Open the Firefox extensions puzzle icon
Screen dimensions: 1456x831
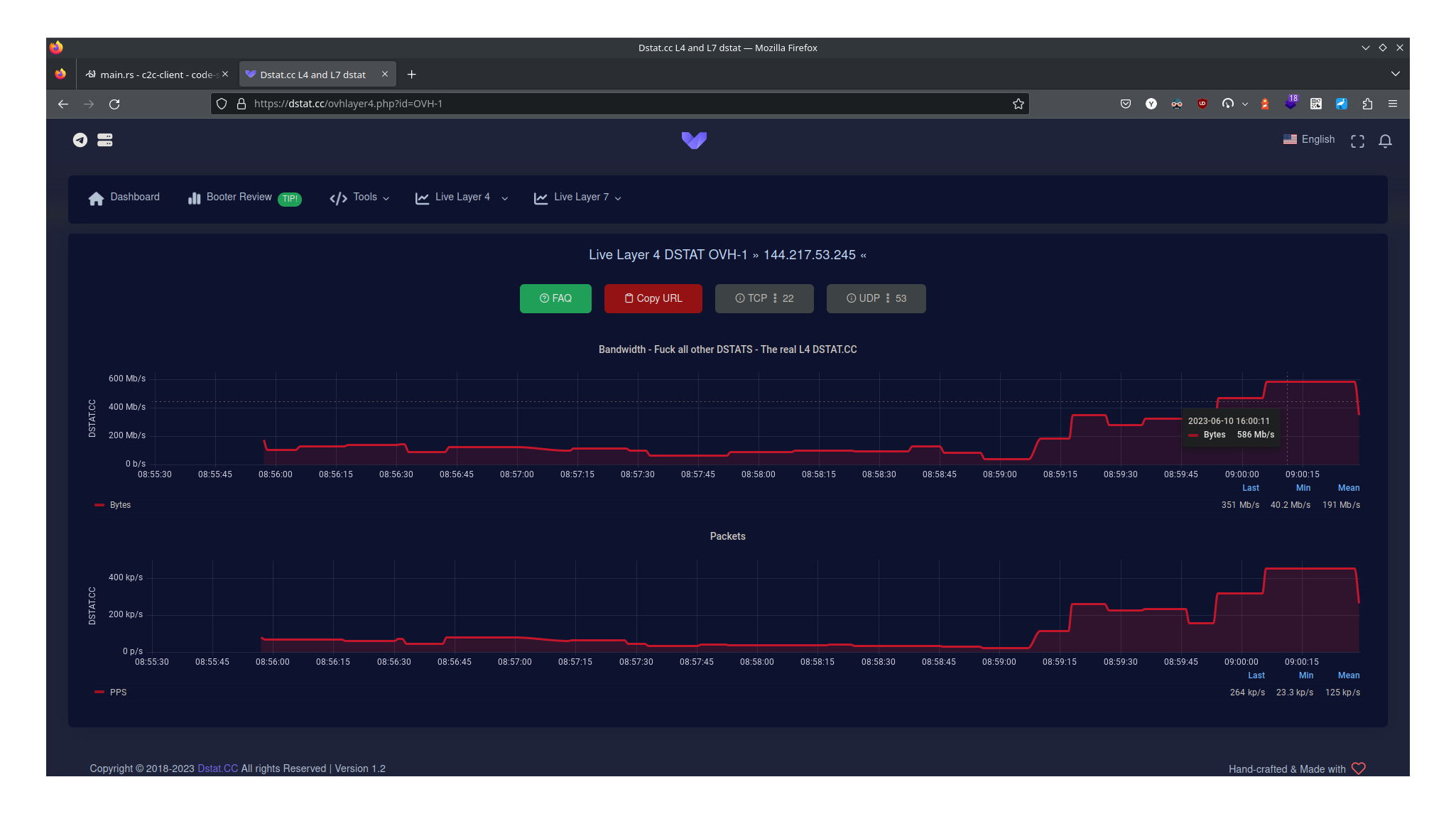pyautogui.click(x=1367, y=104)
